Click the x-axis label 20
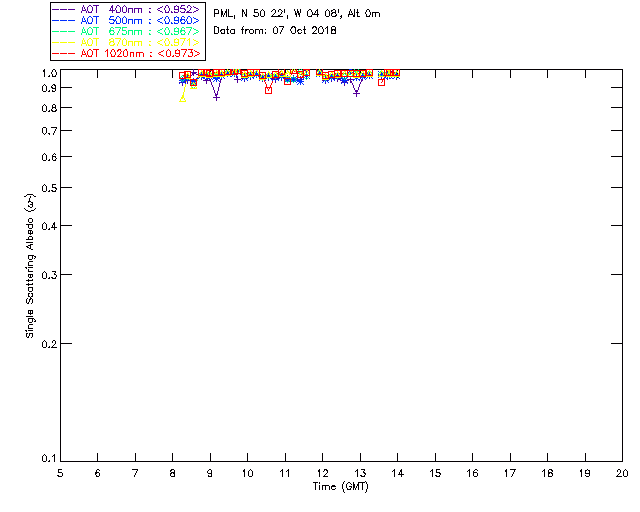The image size is (640, 512). (622, 473)
